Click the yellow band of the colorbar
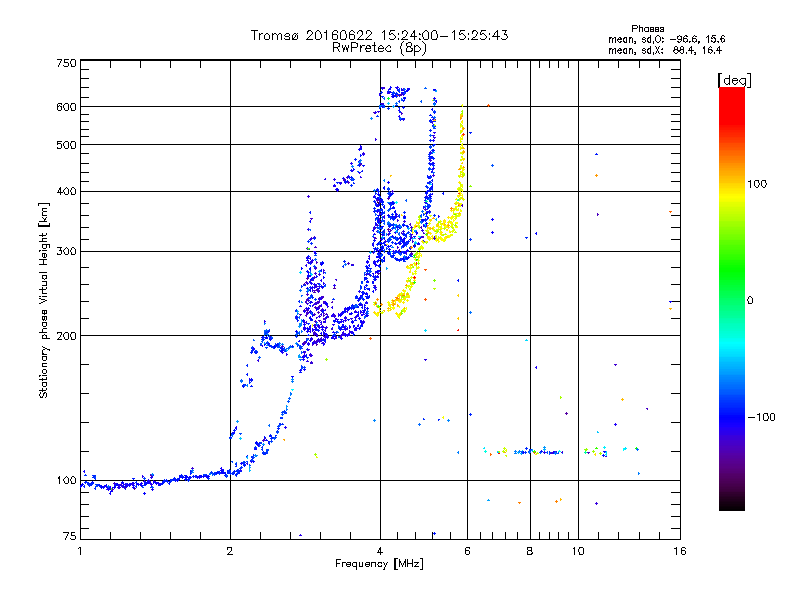Image resolution: width=800 pixels, height=600 pixels. pyautogui.click(x=732, y=196)
